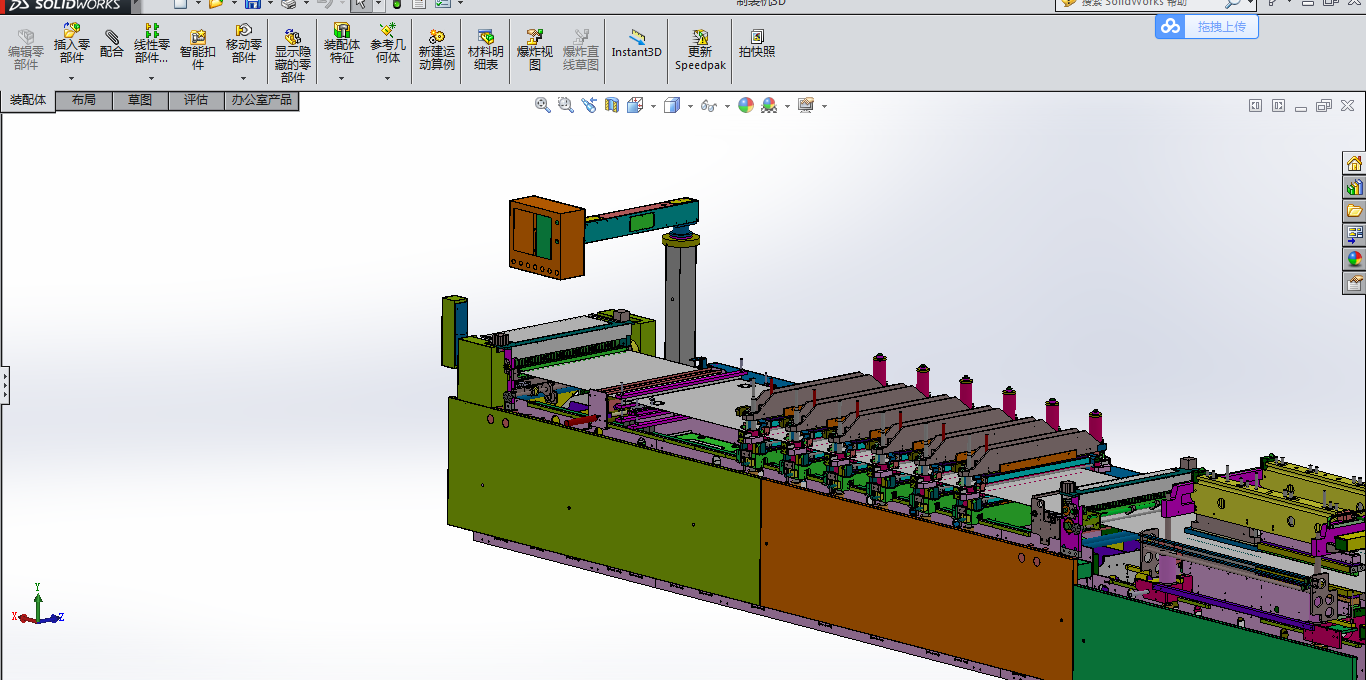
Task: Open 材料明细表 (Bill of Materials)
Action: coord(485,38)
